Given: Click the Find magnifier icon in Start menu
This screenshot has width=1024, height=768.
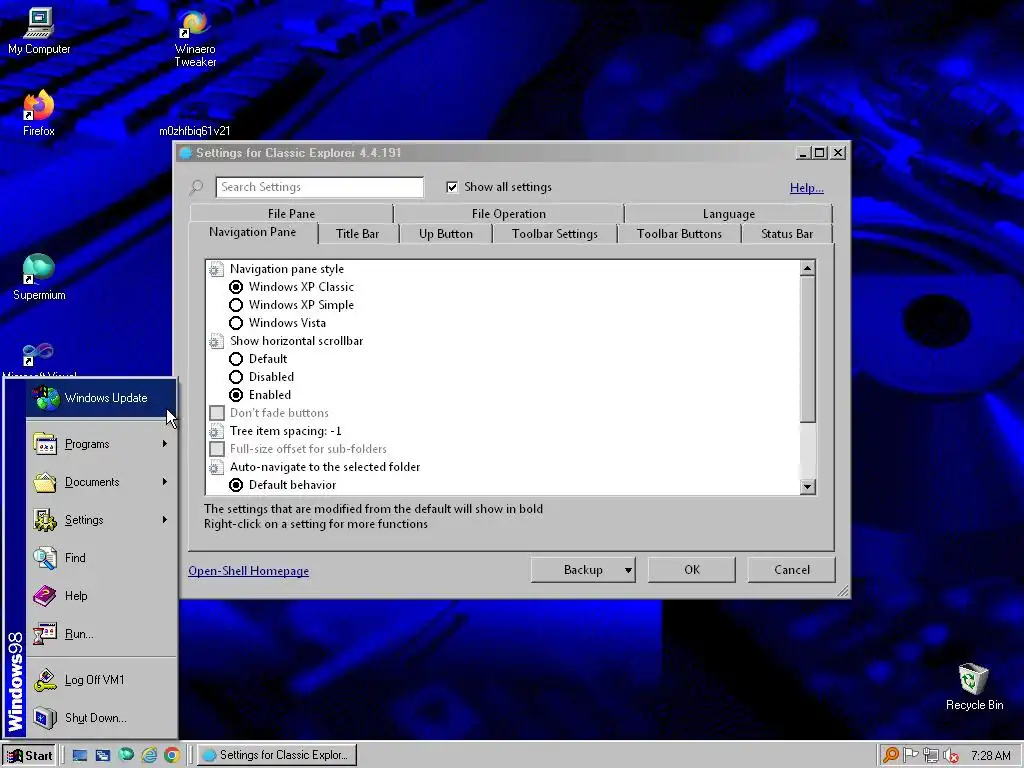Looking at the screenshot, I should 44,558.
